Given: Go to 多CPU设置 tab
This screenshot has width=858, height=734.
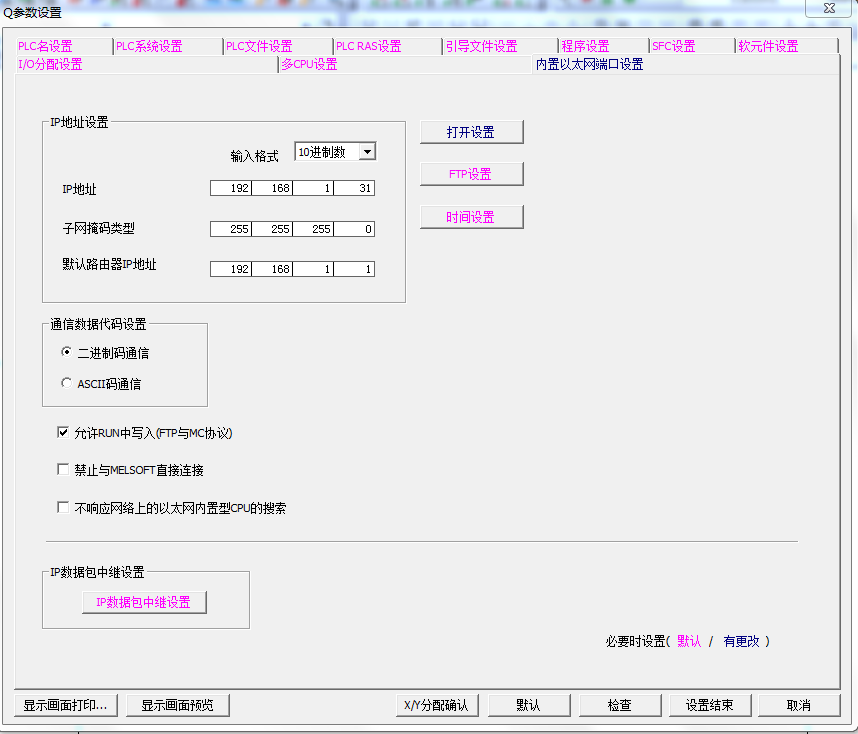Looking at the screenshot, I should pos(309,64).
